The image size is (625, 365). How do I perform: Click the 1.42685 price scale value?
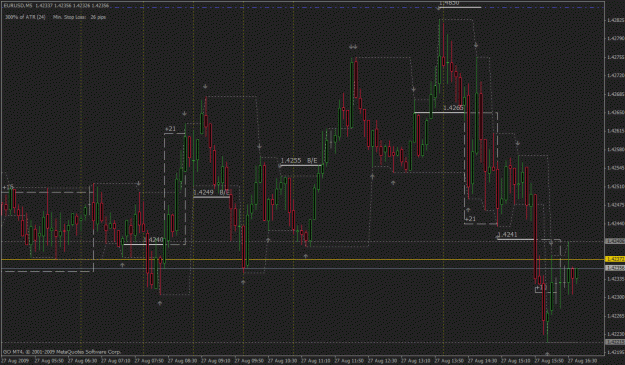[x=615, y=94]
